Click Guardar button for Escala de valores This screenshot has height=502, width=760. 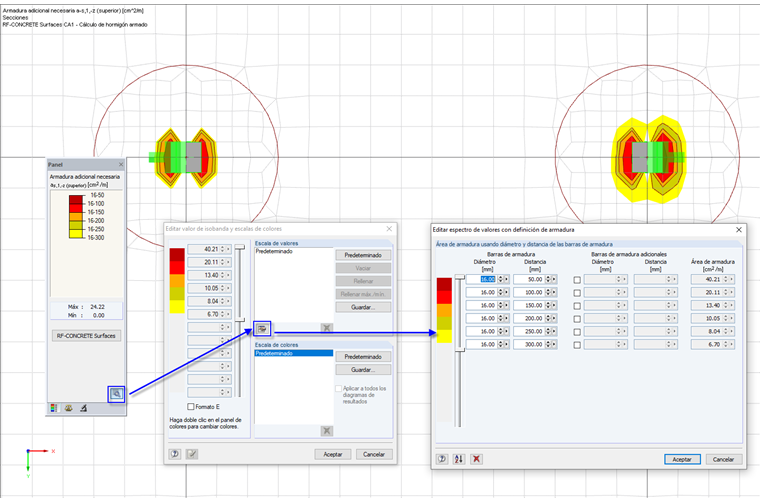click(363, 307)
